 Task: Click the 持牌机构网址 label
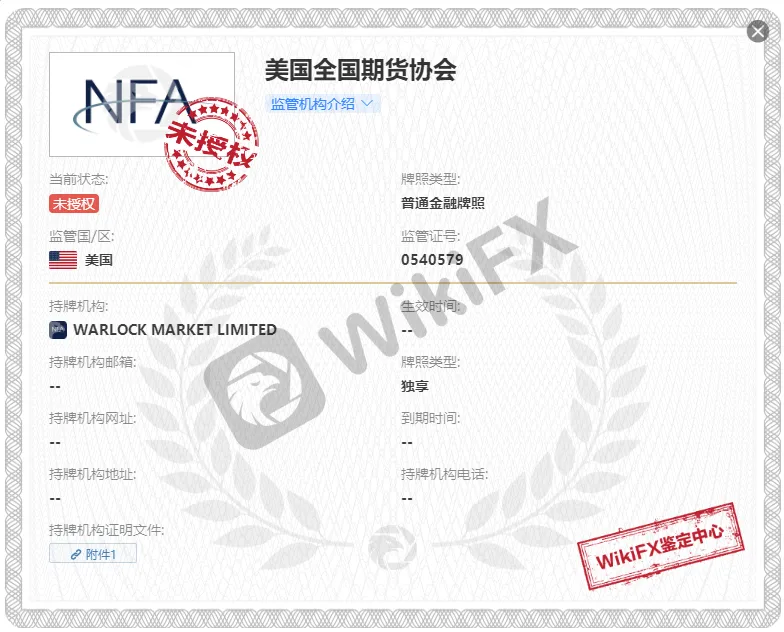point(92,418)
